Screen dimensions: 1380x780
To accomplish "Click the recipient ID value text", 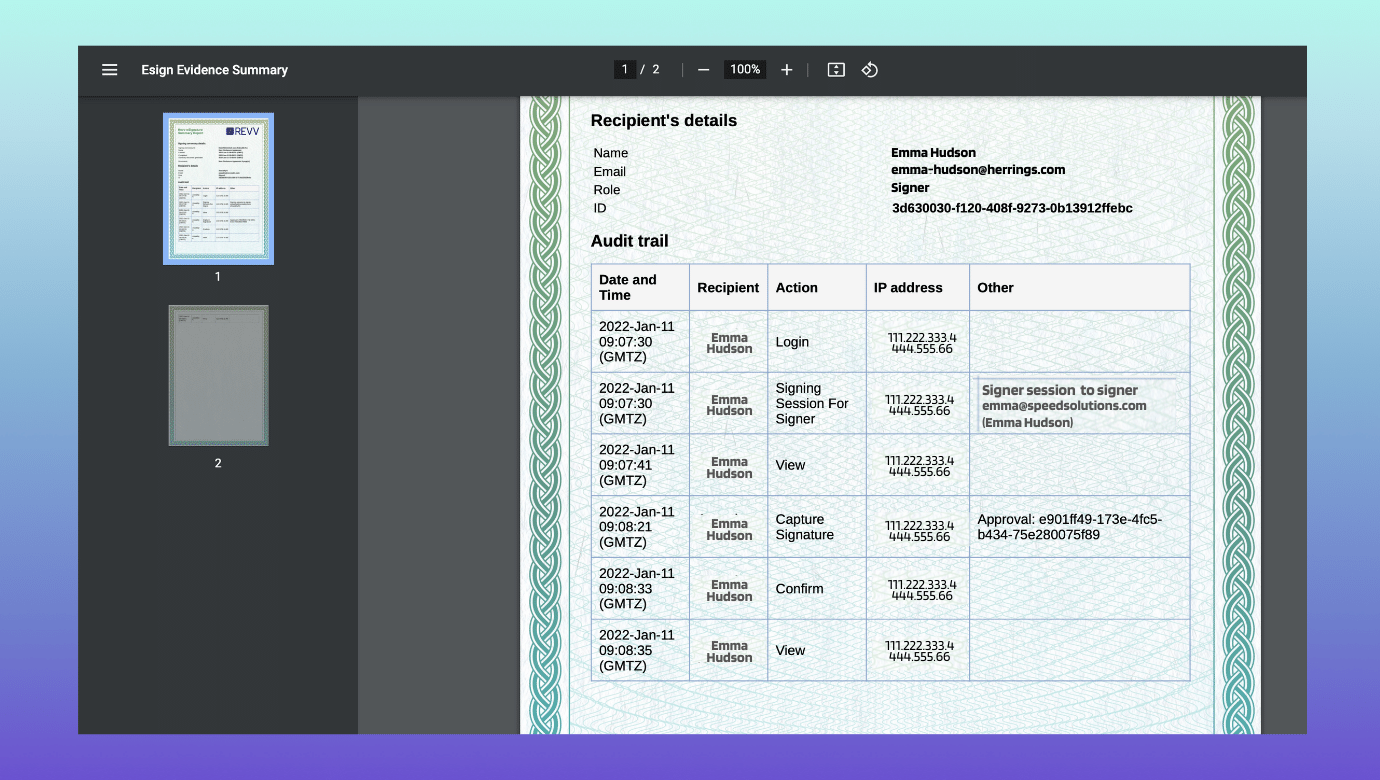I will coord(1012,208).
